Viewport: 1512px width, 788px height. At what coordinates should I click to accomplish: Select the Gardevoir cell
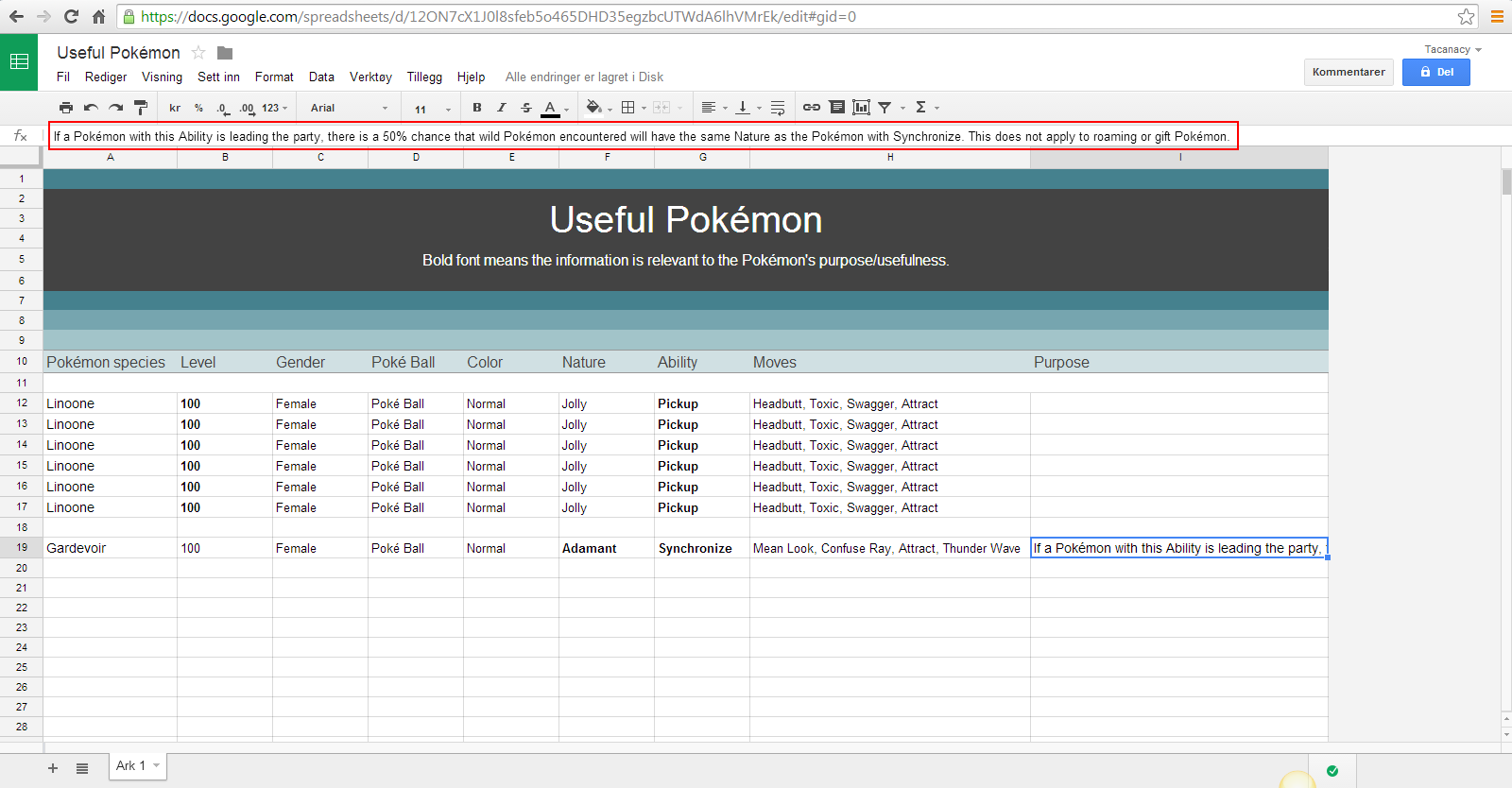point(110,548)
